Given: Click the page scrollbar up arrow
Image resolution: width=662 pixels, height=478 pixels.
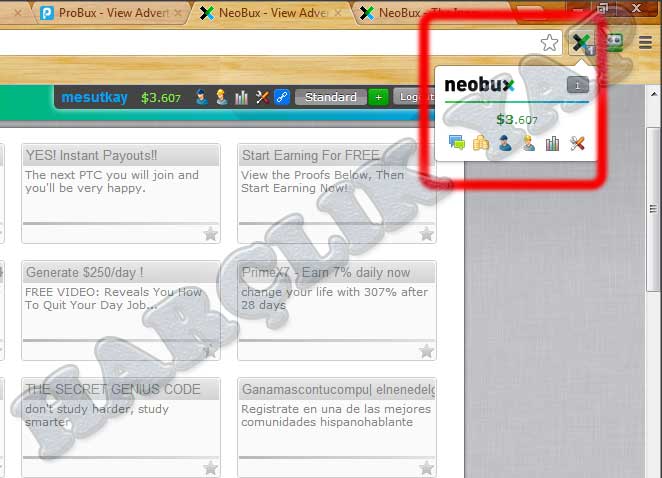Looking at the screenshot, I should click(x=654, y=94).
